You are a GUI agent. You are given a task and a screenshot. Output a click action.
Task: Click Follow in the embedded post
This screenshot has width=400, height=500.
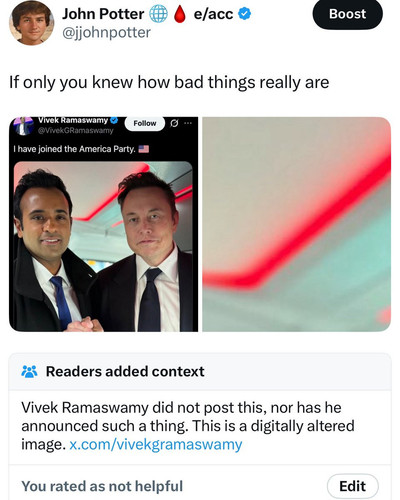145,123
